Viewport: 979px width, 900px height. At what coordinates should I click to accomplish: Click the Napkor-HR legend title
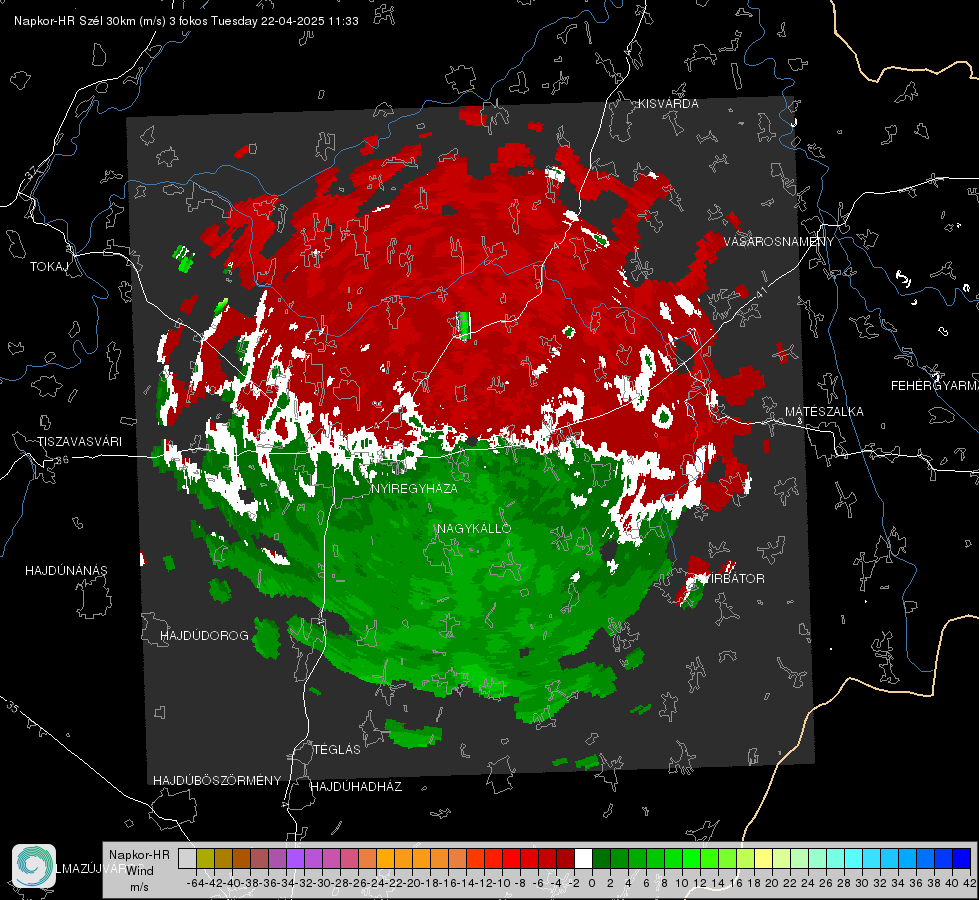pos(139,855)
